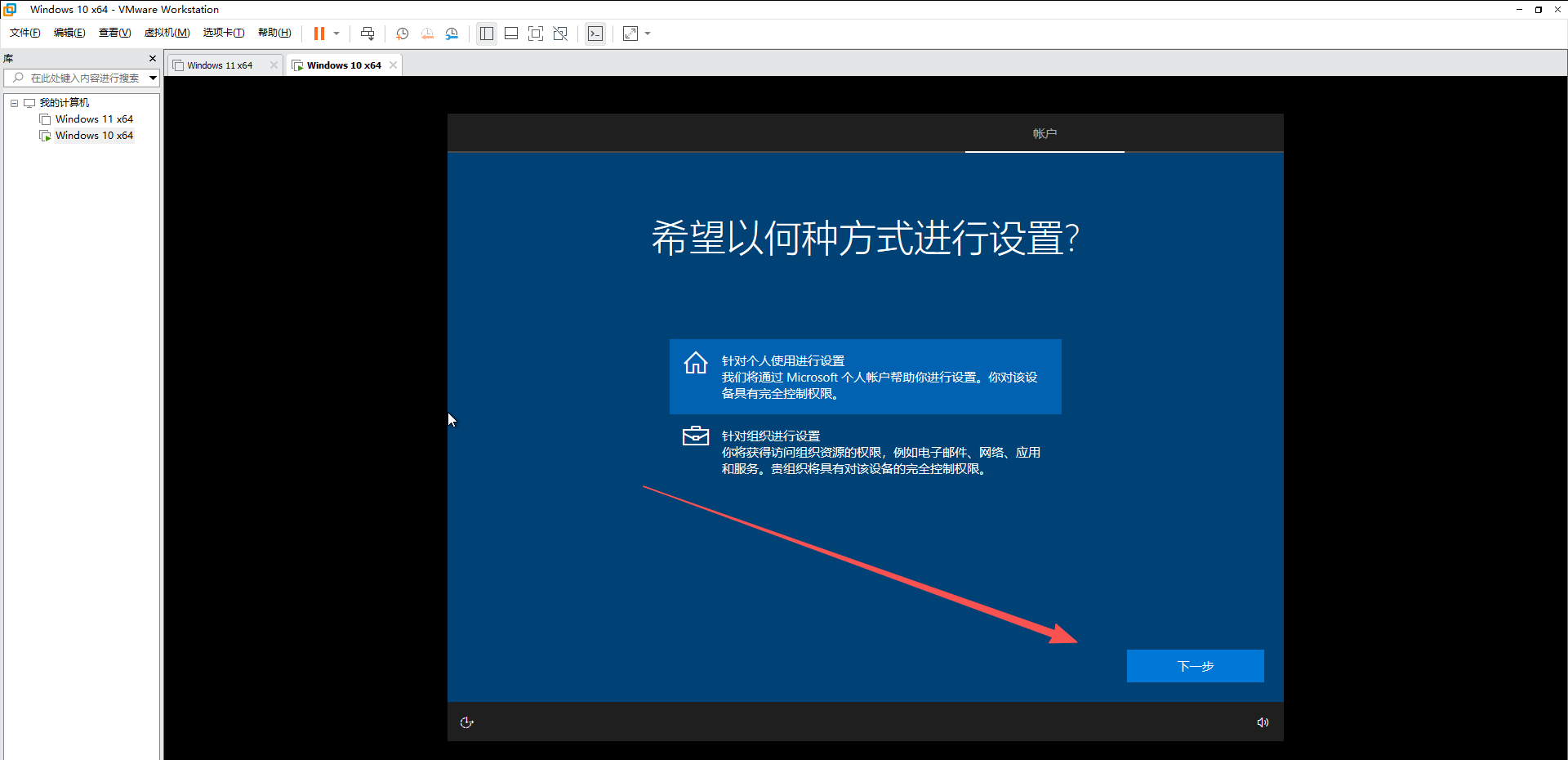Minimize the VMware Workstation window
Screen dimensions: 1568x760
coord(1519,9)
